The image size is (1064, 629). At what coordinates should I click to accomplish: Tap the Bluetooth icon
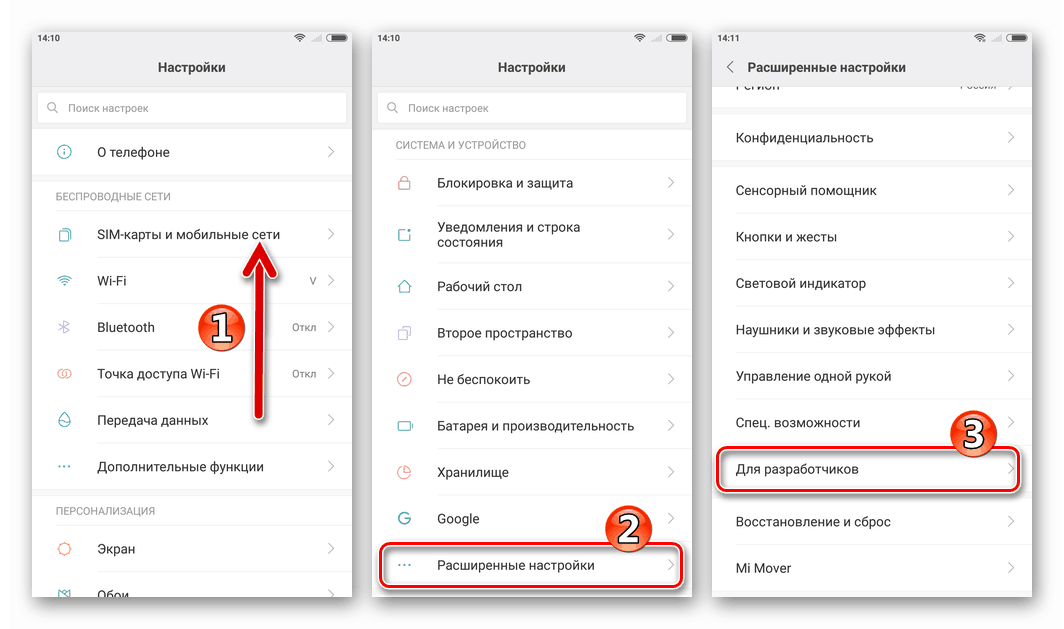pyautogui.click(x=64, y=327)
